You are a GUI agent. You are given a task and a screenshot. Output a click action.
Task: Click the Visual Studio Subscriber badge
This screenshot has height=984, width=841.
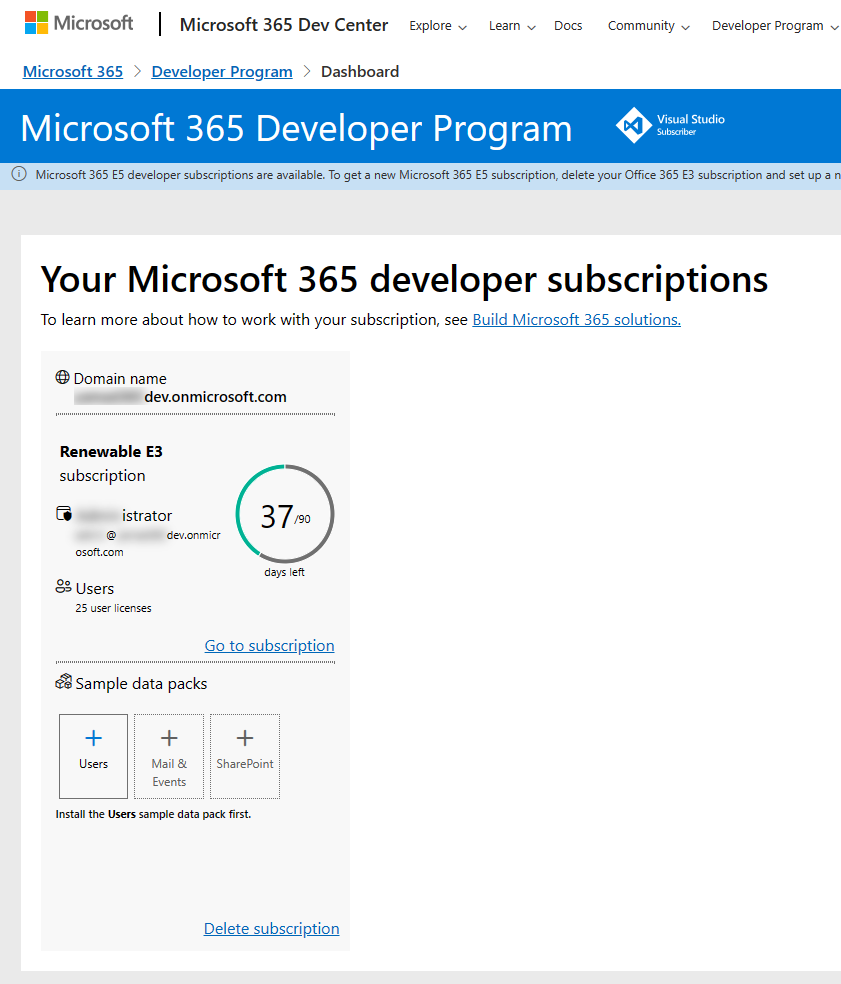tap(670, 125)
